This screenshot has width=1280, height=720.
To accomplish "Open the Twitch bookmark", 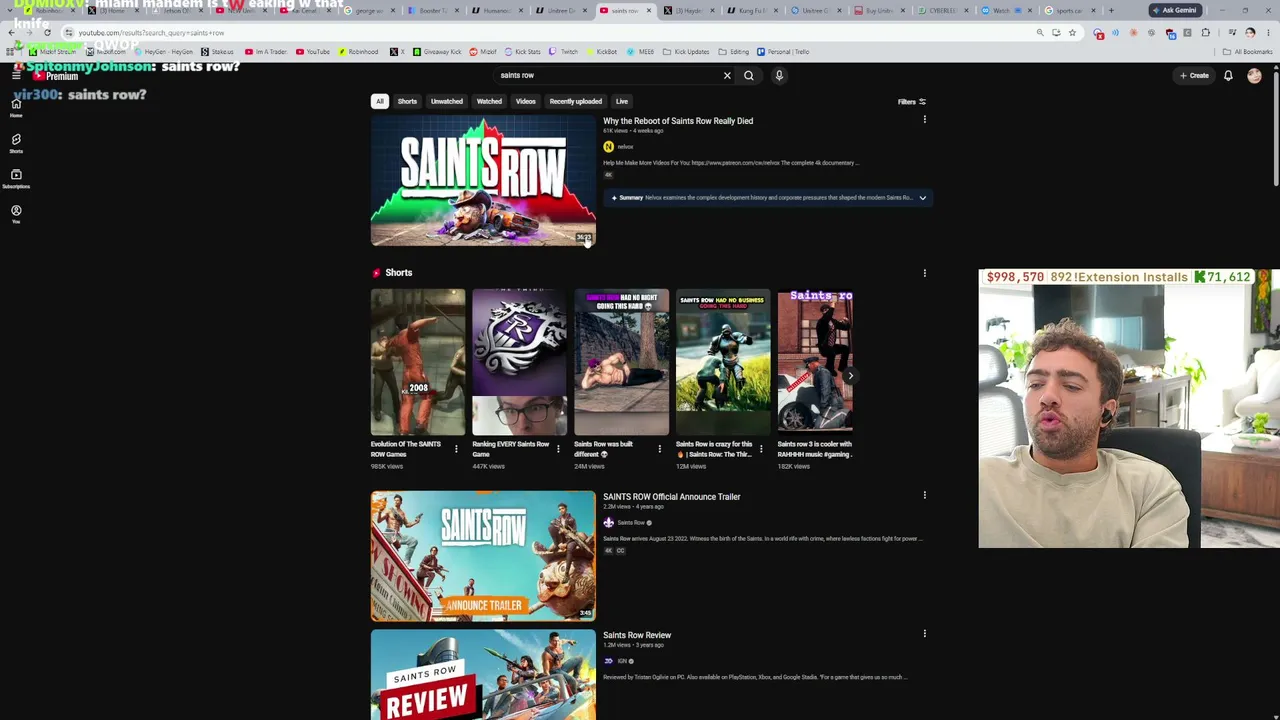I will pyautogui.click(x=564, y=52).
